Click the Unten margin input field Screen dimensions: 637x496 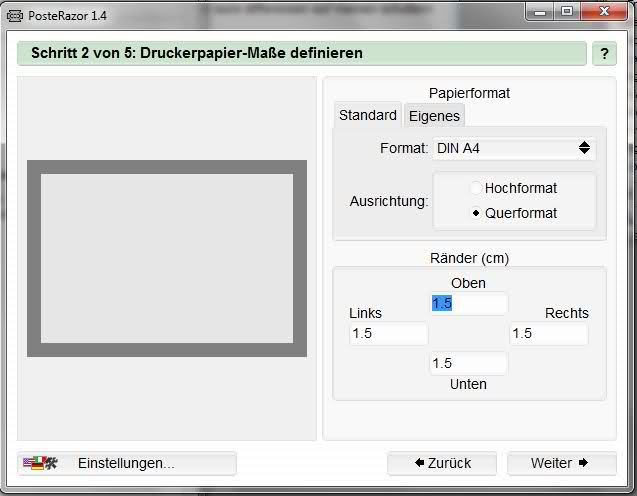(469, 363)
